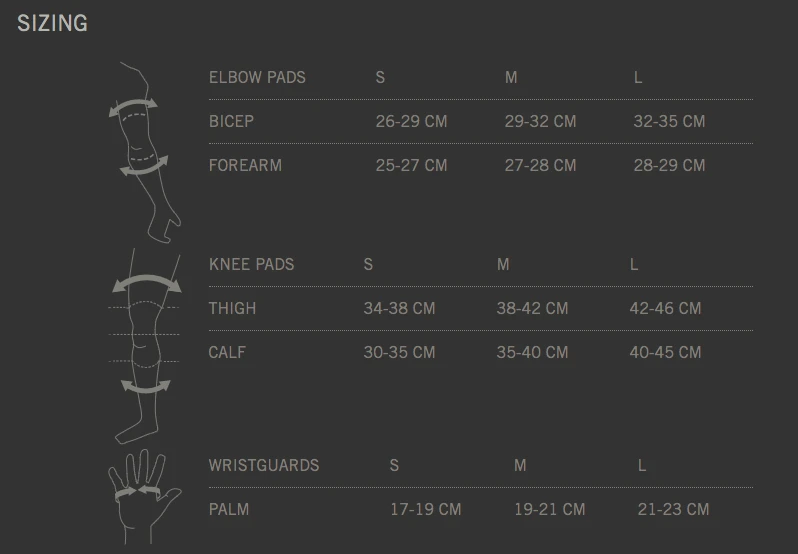
Task: Choose the calf 30-35 CM measurement
Action: (399, 352)
